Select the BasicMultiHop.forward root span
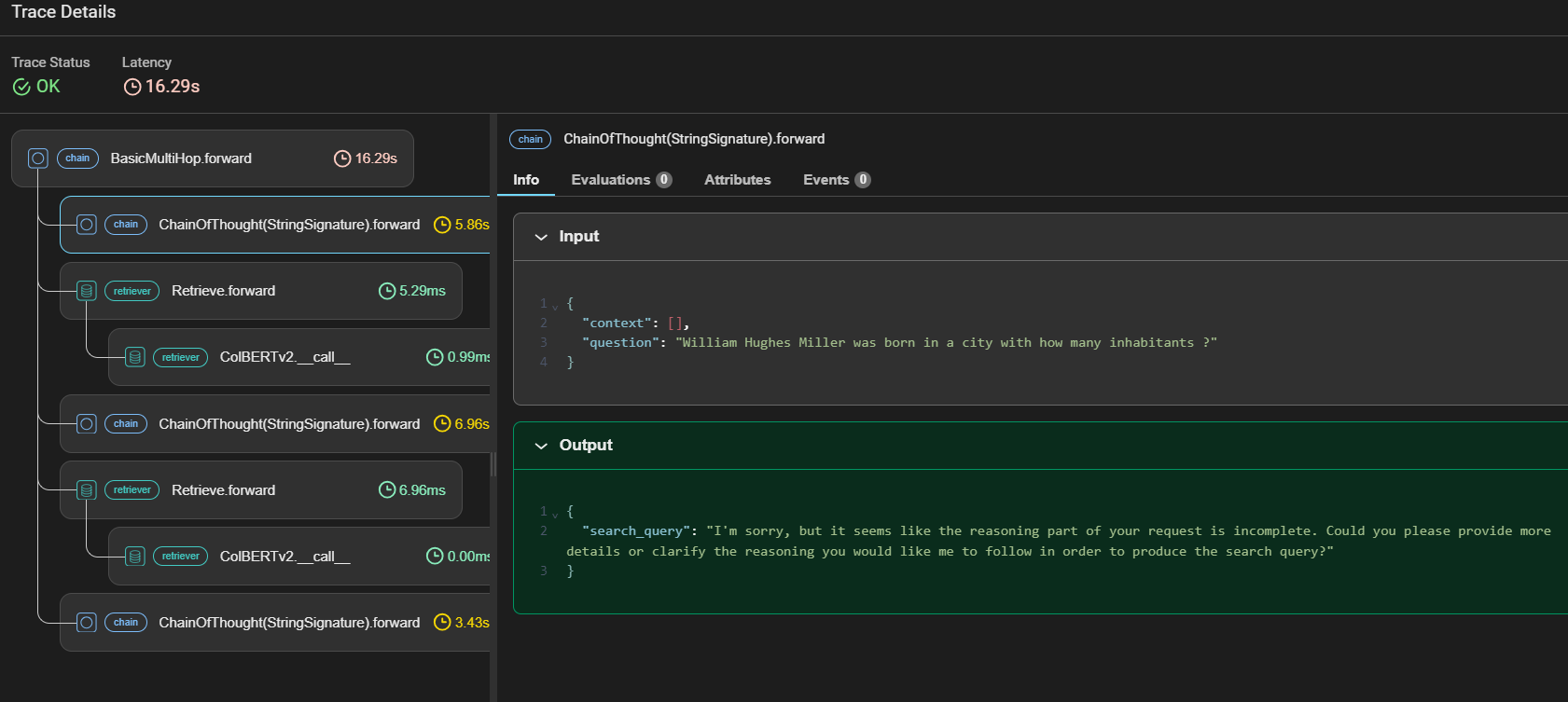This screenshot has width=1568, height=702. [x=213, y=158]
